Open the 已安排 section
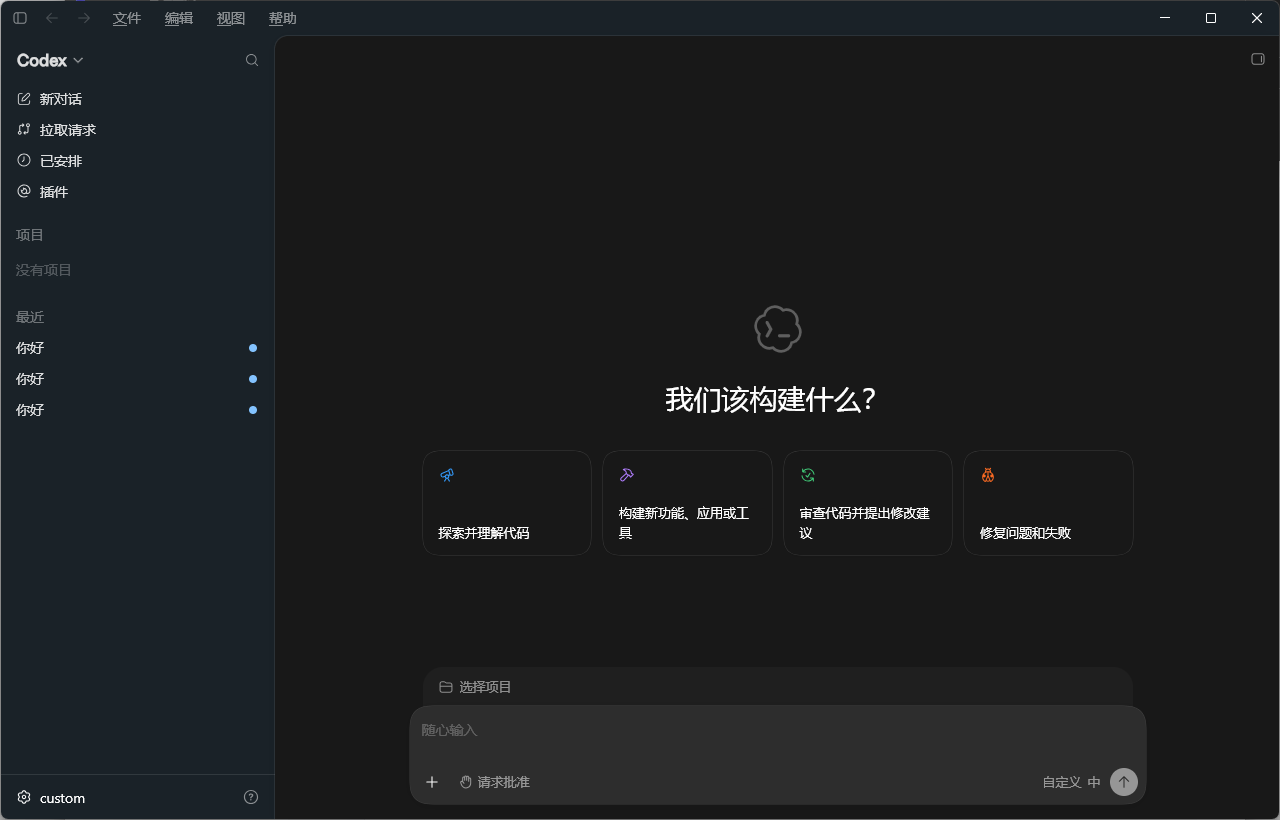The width and height of the screenshot is (1280, 820). [137, 161]
